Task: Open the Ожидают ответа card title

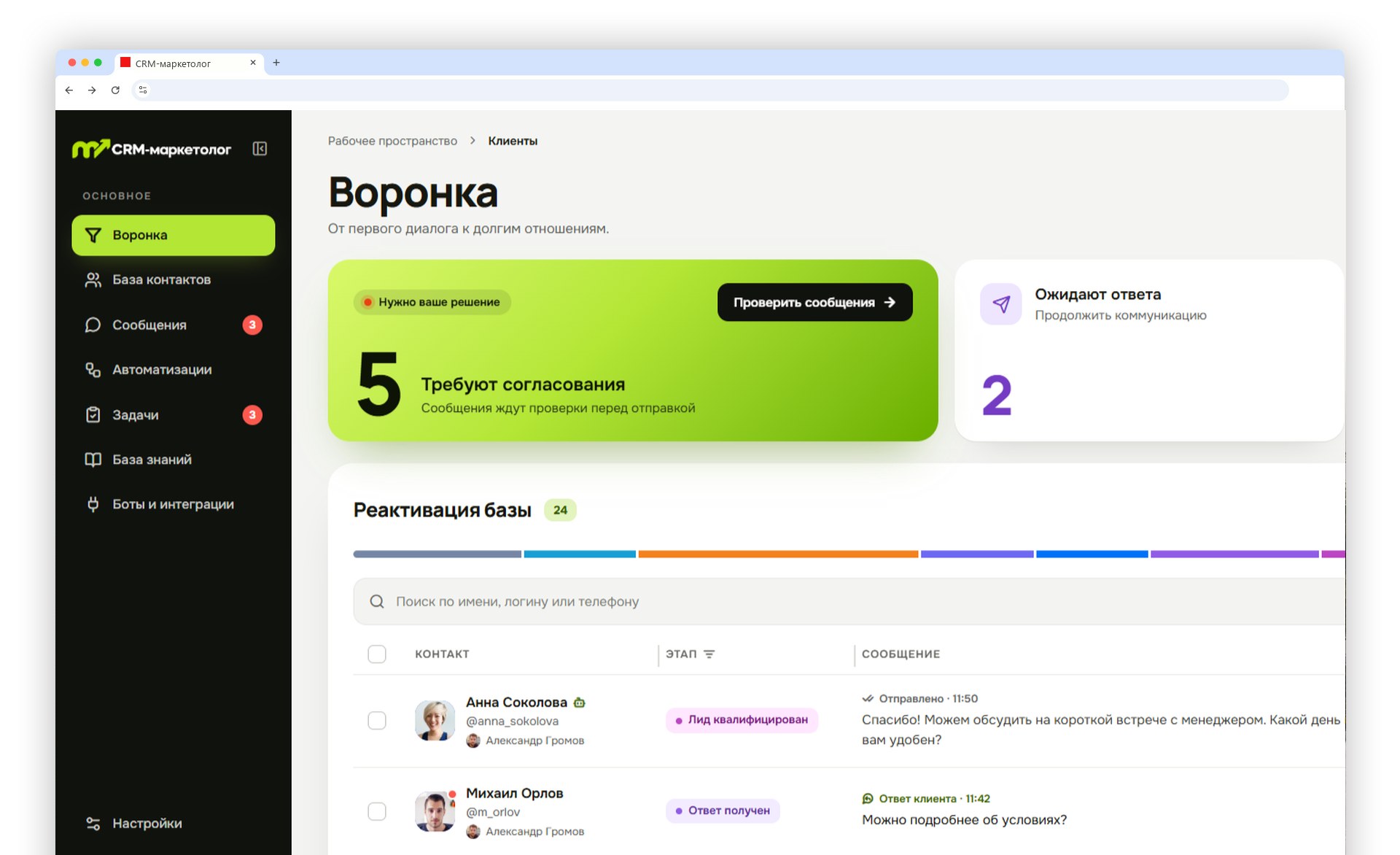Action: (1097, 294)
